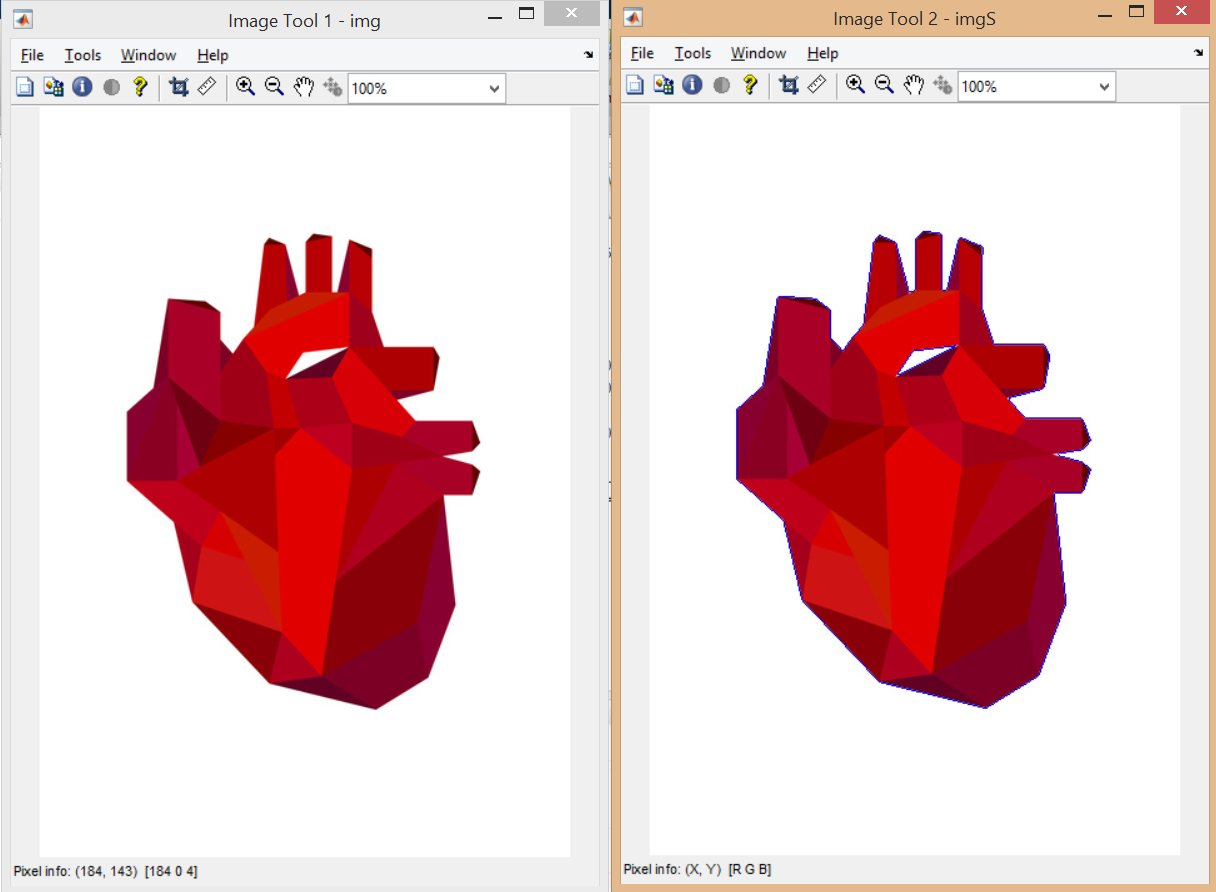Activate Zoom Out in Image Tool 1
1216x892 pixels.
click(273, 87)
